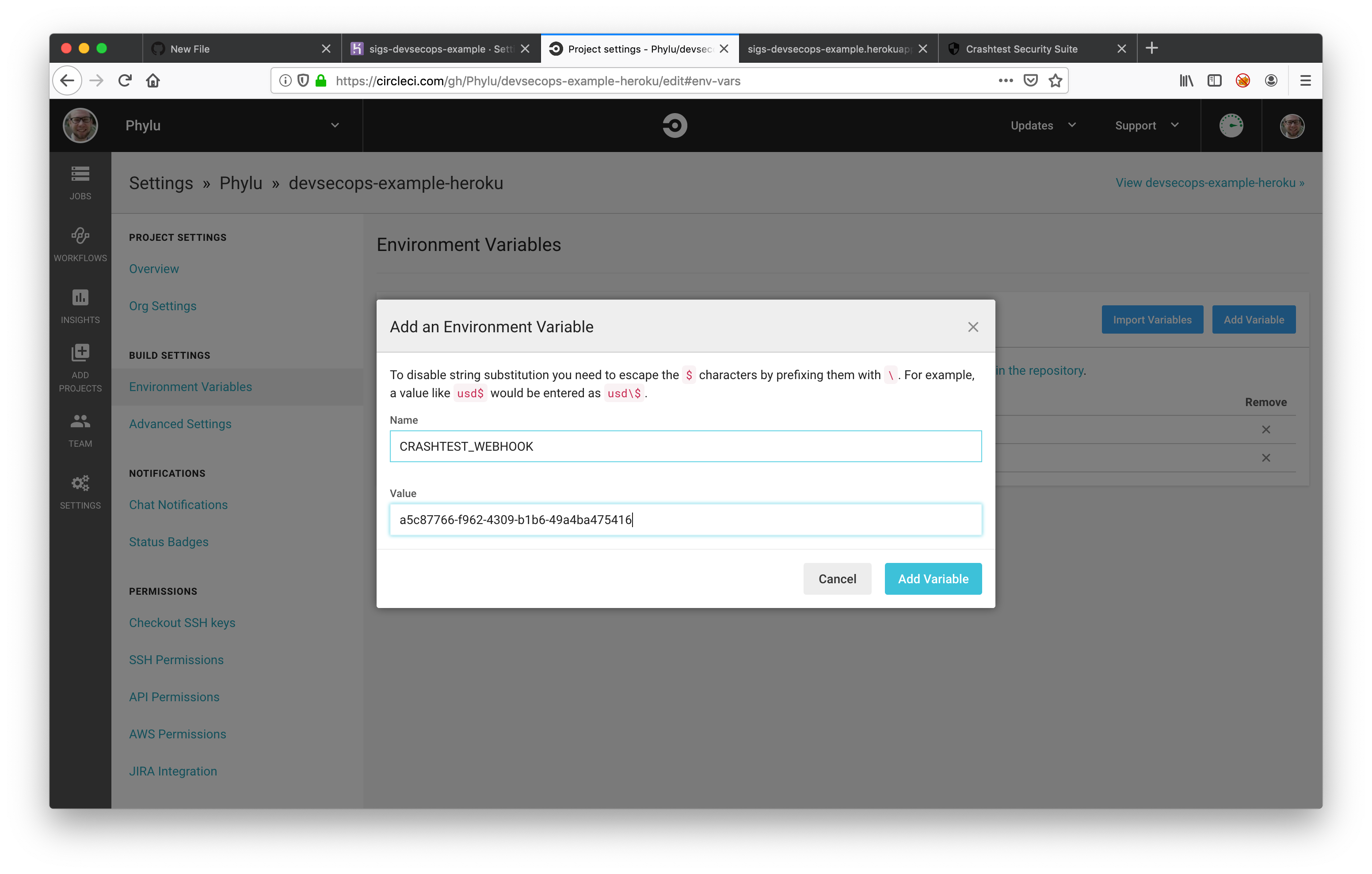This screenshot has height=874, width=1372.
Task: Open the Workflows sidebar icon
Action: (x=80, y=244)
